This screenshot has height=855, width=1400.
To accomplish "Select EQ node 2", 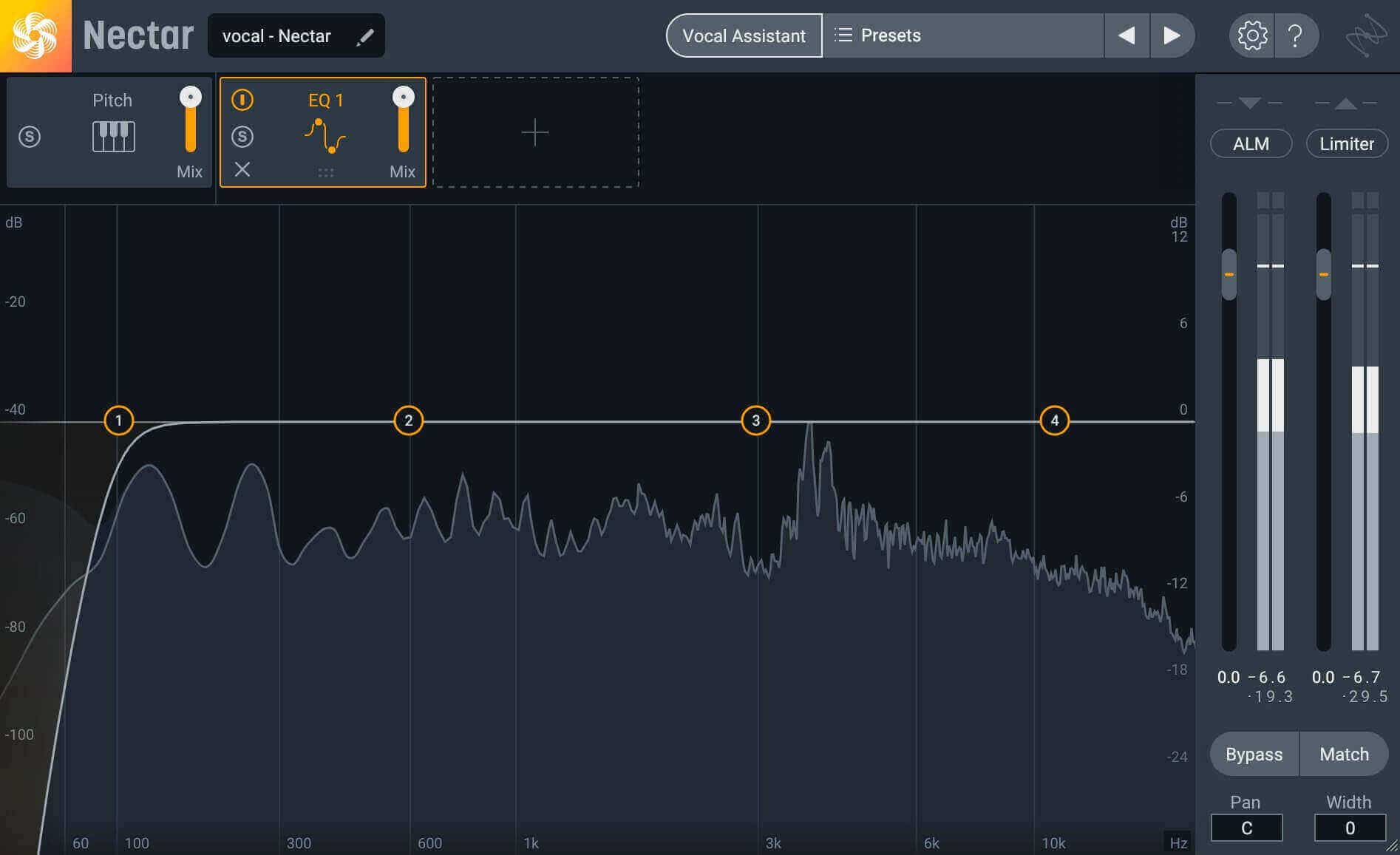I will (x=408, y=420).
